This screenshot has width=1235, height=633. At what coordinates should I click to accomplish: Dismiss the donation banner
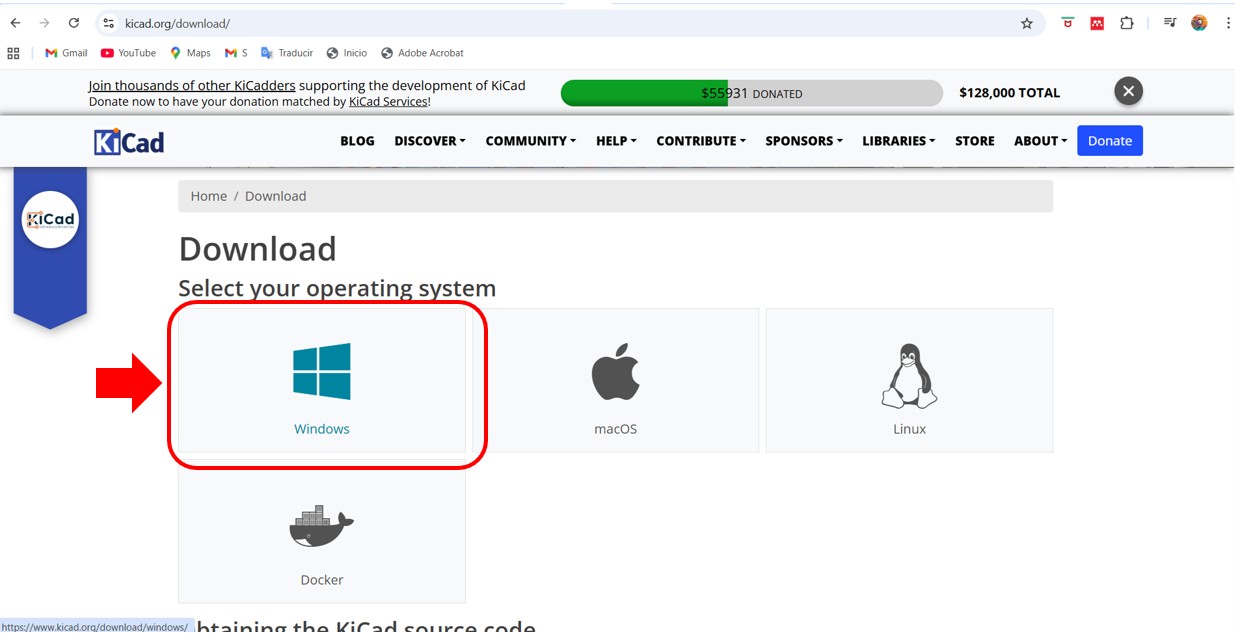tap(1128, 91)
